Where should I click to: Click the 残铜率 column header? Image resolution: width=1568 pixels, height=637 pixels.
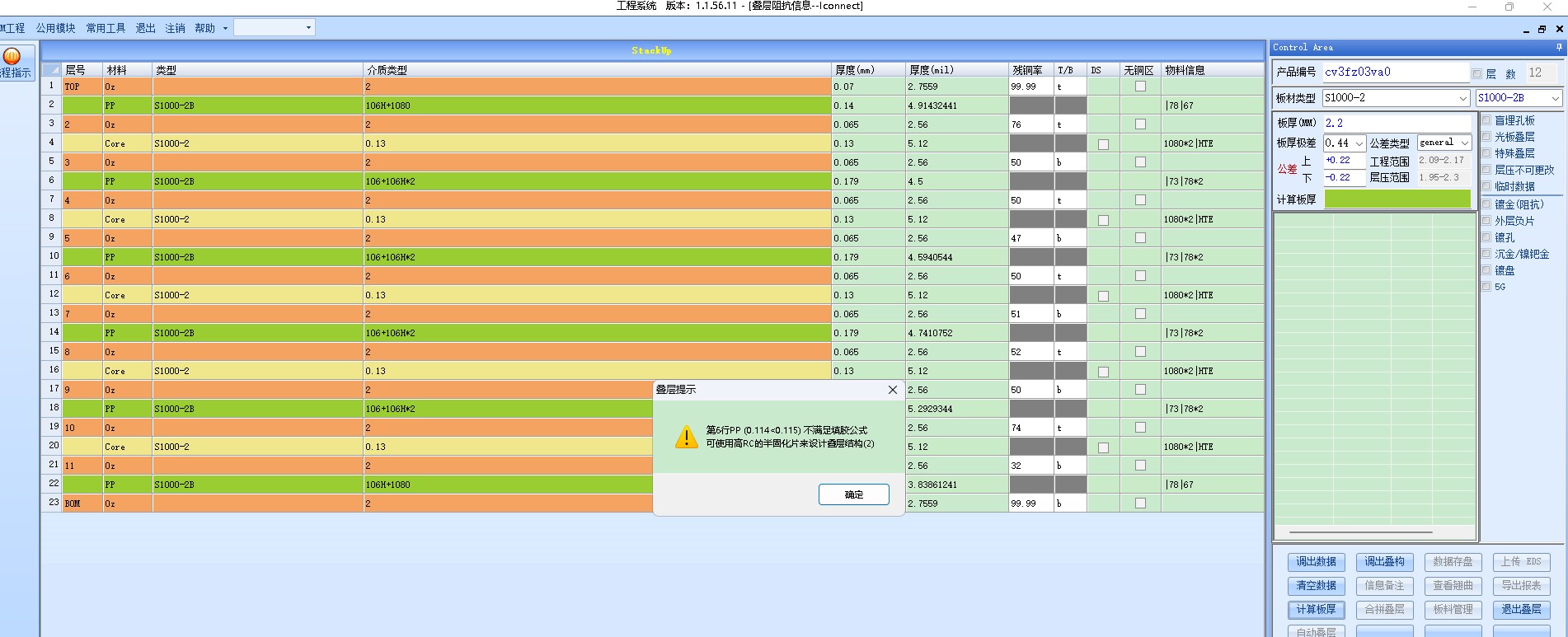pos(1031,70)
